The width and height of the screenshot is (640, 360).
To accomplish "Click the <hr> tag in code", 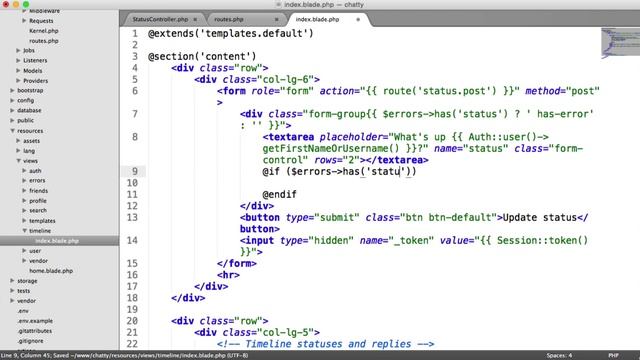I will tap(229, 275).
